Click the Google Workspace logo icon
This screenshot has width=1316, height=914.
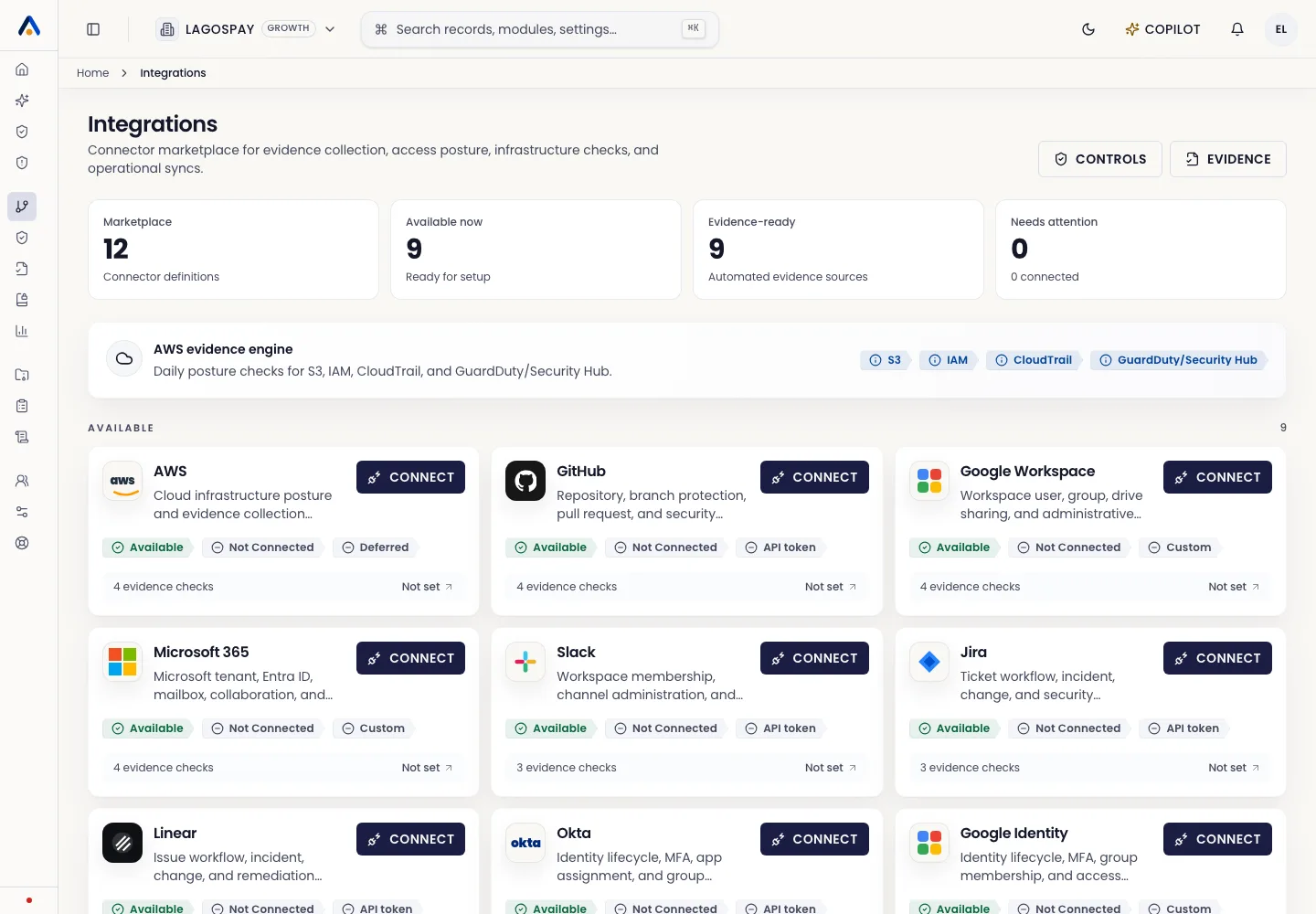click(929, 482)
